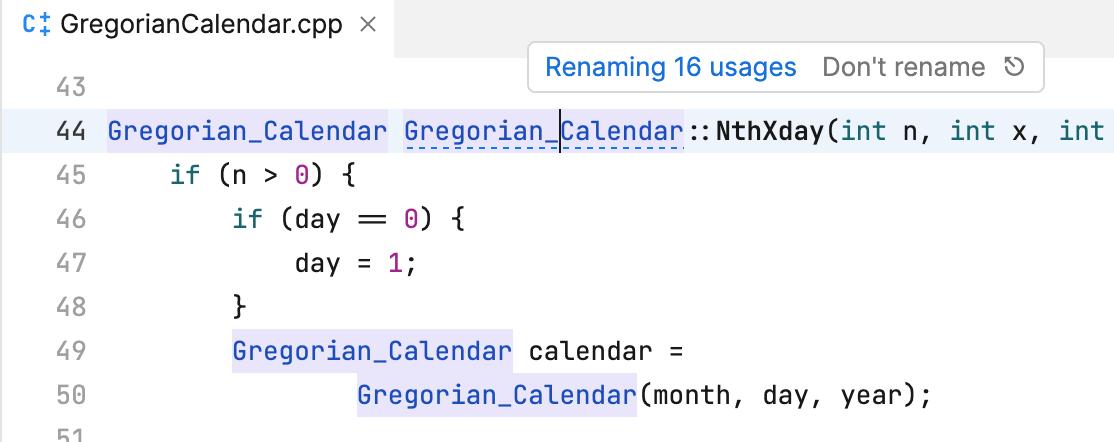Click the 'day = 1;' statement on line 47
1114x442 pixels.
[x=354, y=263]
